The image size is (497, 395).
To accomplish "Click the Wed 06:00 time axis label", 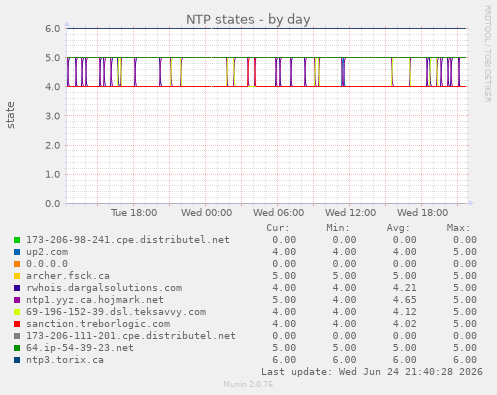I will click(279, 213).
